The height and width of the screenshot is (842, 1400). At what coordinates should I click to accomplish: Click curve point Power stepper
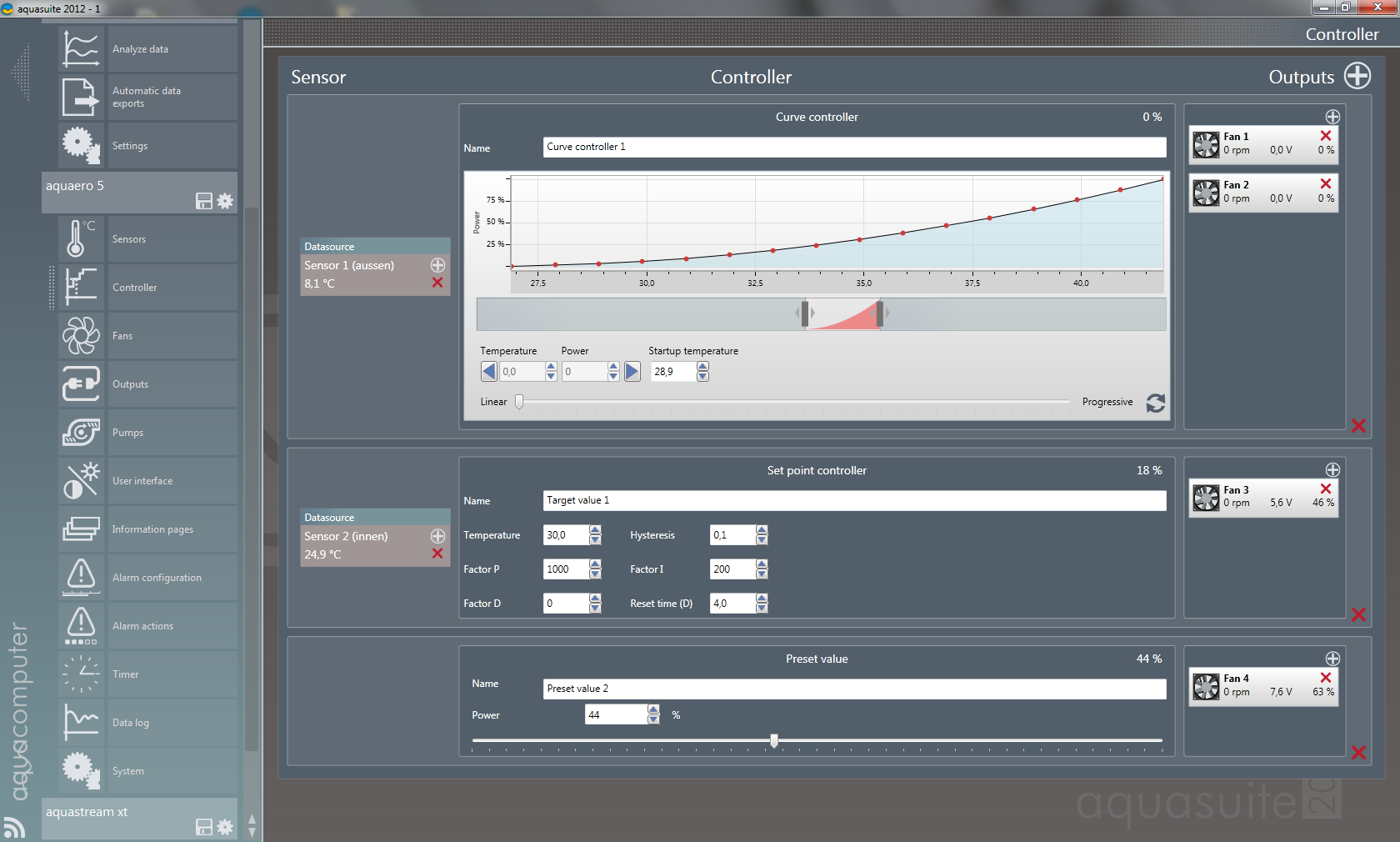coord(613,372)
